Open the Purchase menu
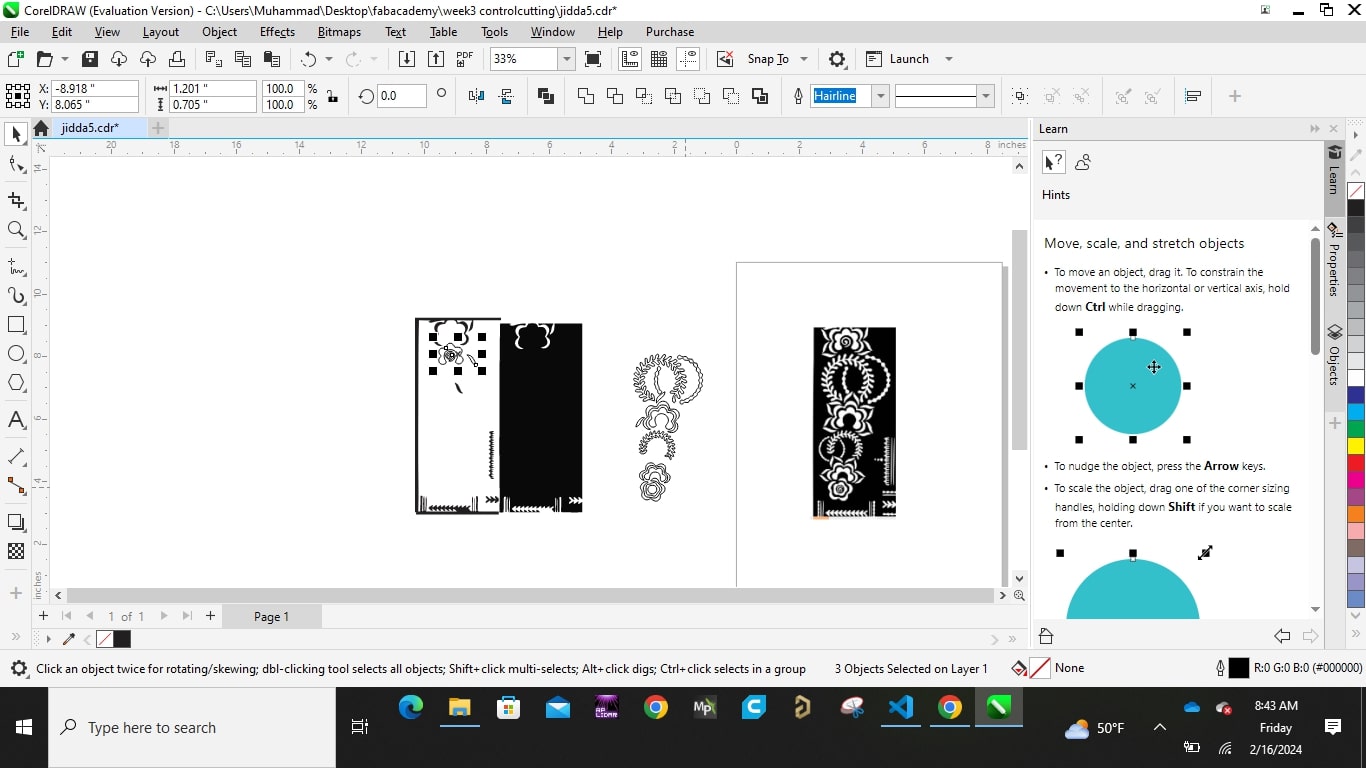1366x768 pixels. [670, 32]
